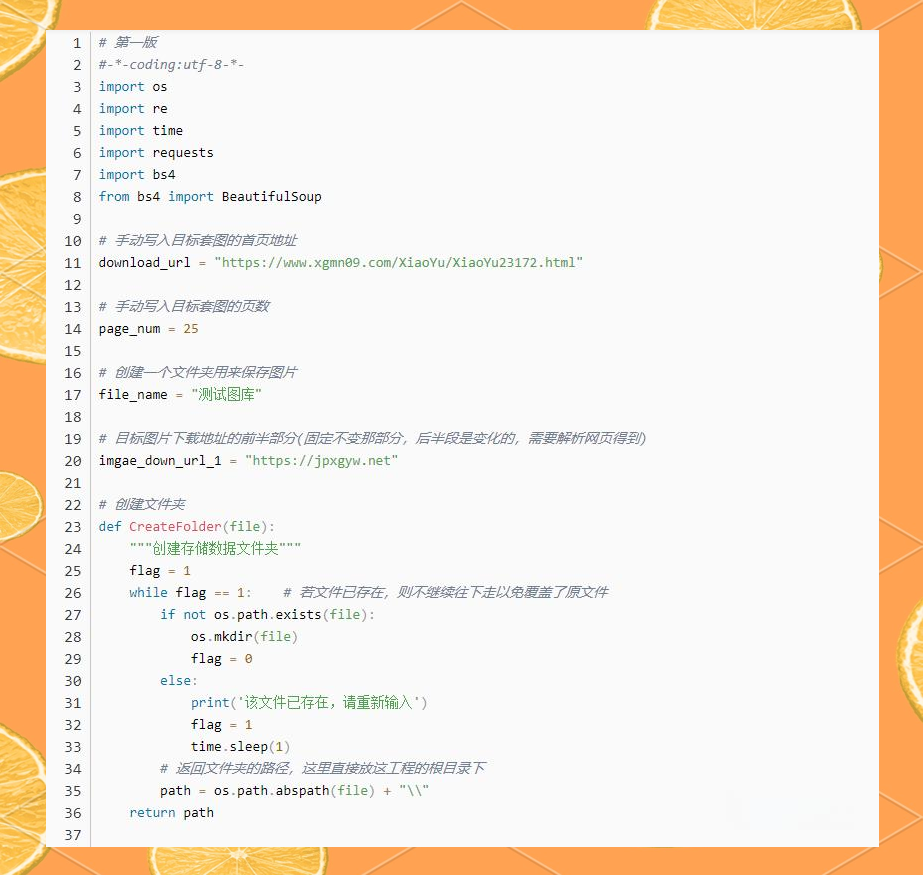
Task: Click the 'else:' keyword
Action: coord(179,681)
